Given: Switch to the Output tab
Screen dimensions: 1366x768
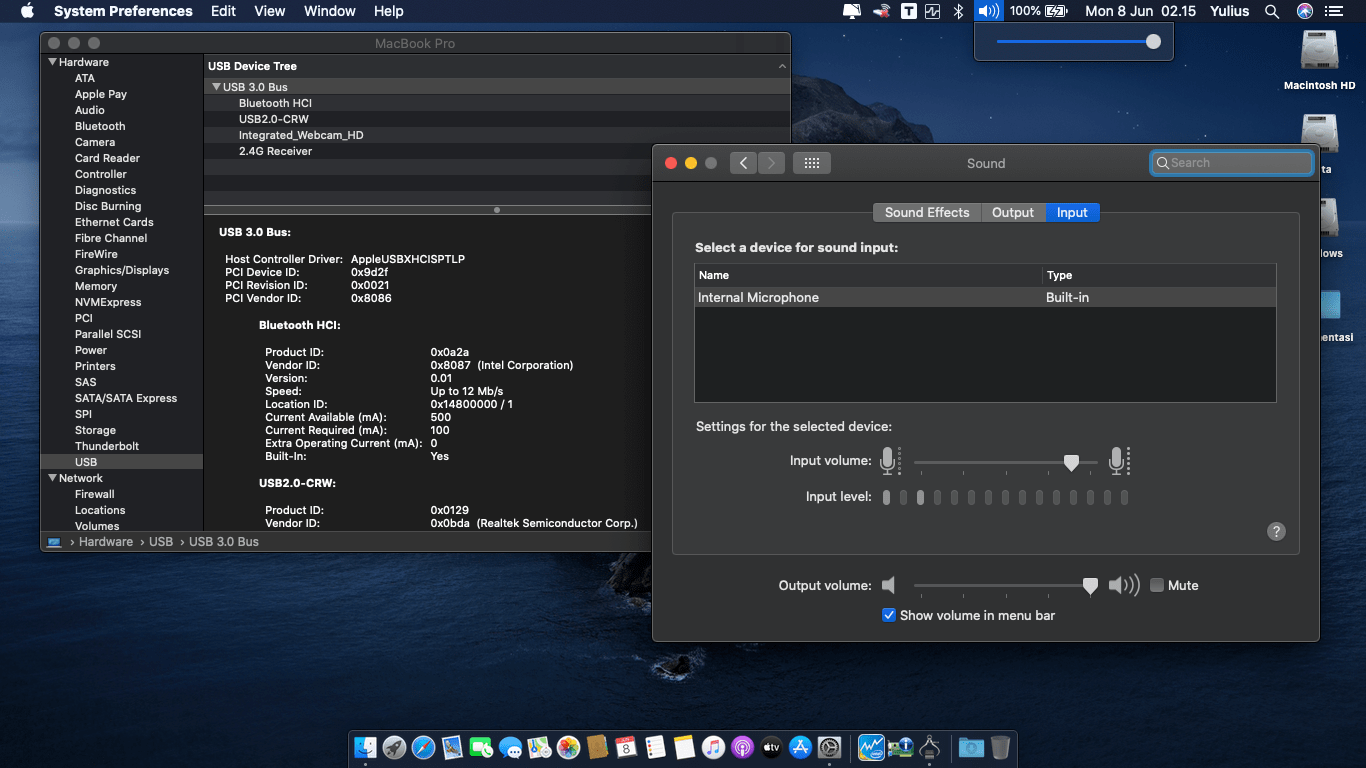Looking at the screenshot, I should pyautogui.click(x=1013, y=212).
